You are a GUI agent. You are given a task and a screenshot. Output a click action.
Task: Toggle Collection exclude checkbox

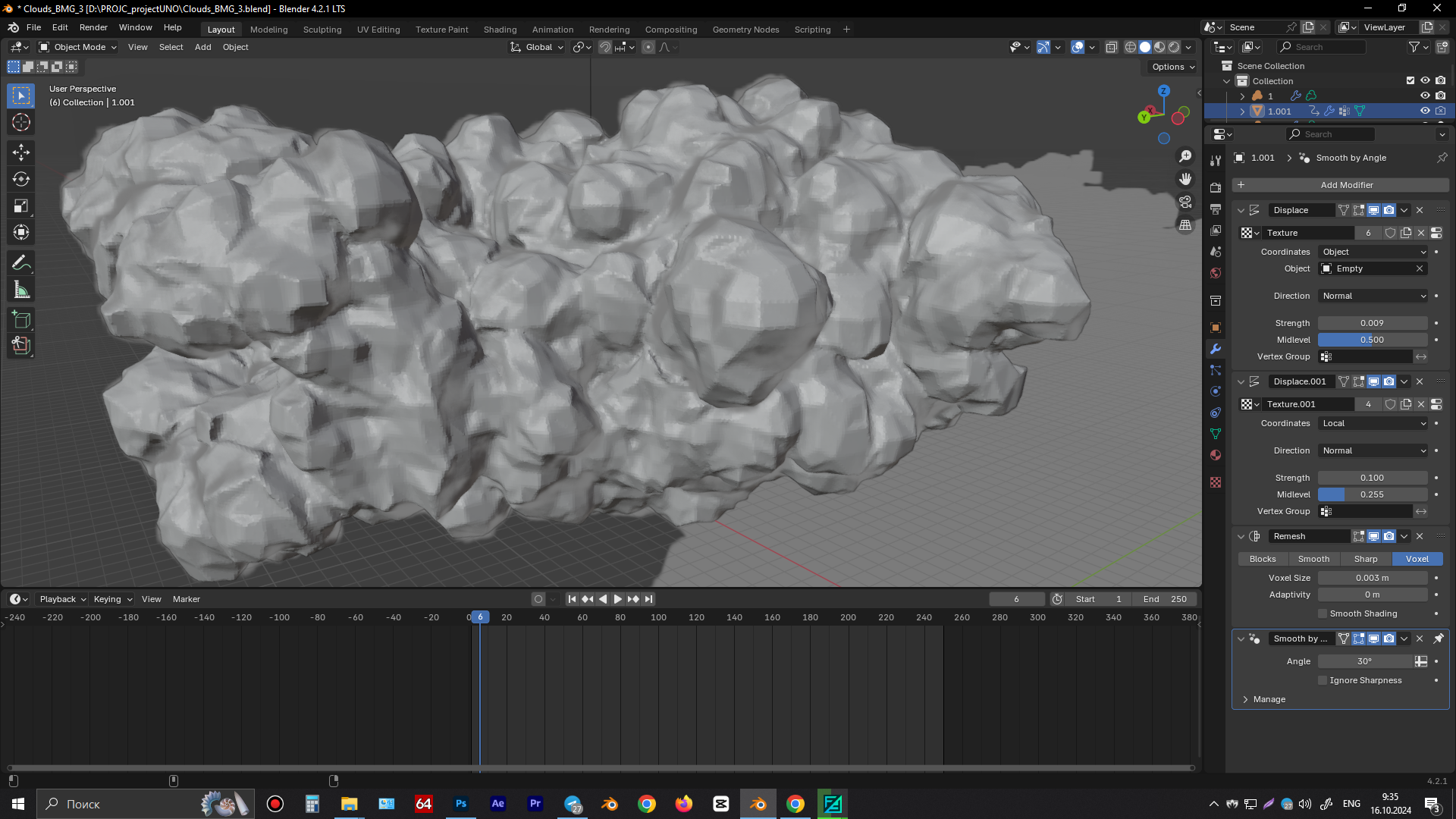(x=1410, y=80)
